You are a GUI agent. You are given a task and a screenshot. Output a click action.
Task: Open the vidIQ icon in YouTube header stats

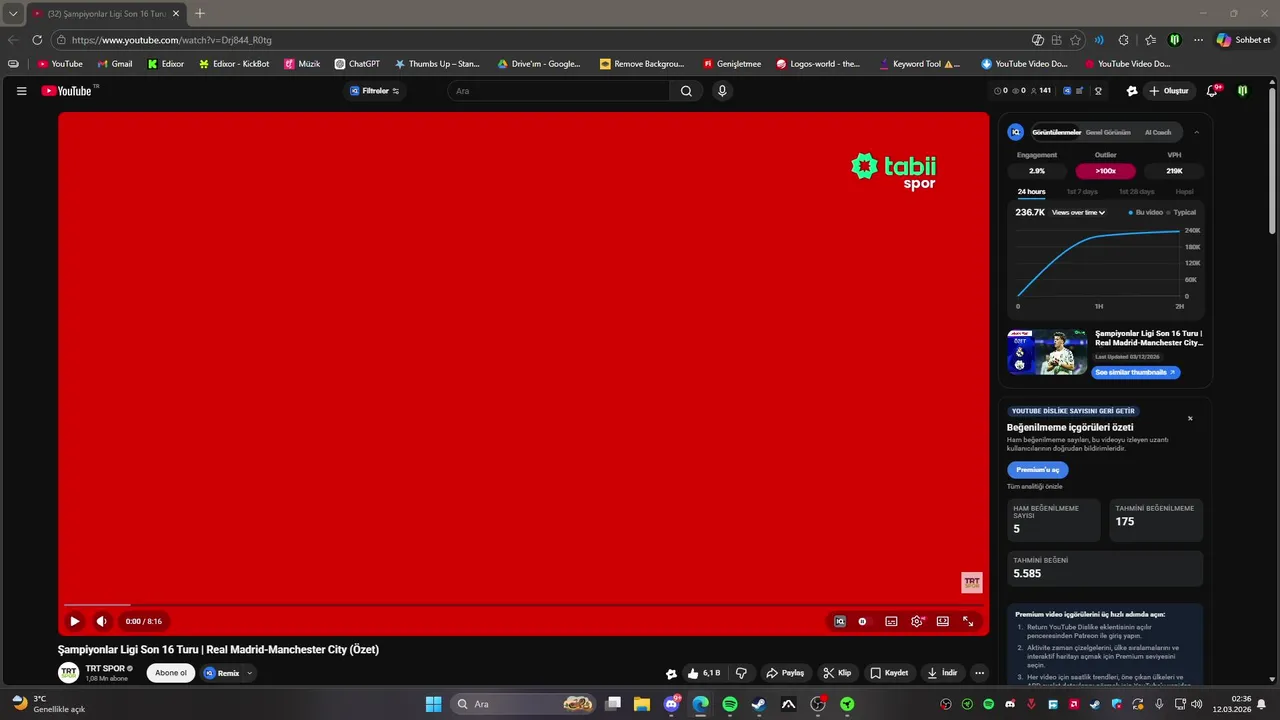tap(1067, 91)
